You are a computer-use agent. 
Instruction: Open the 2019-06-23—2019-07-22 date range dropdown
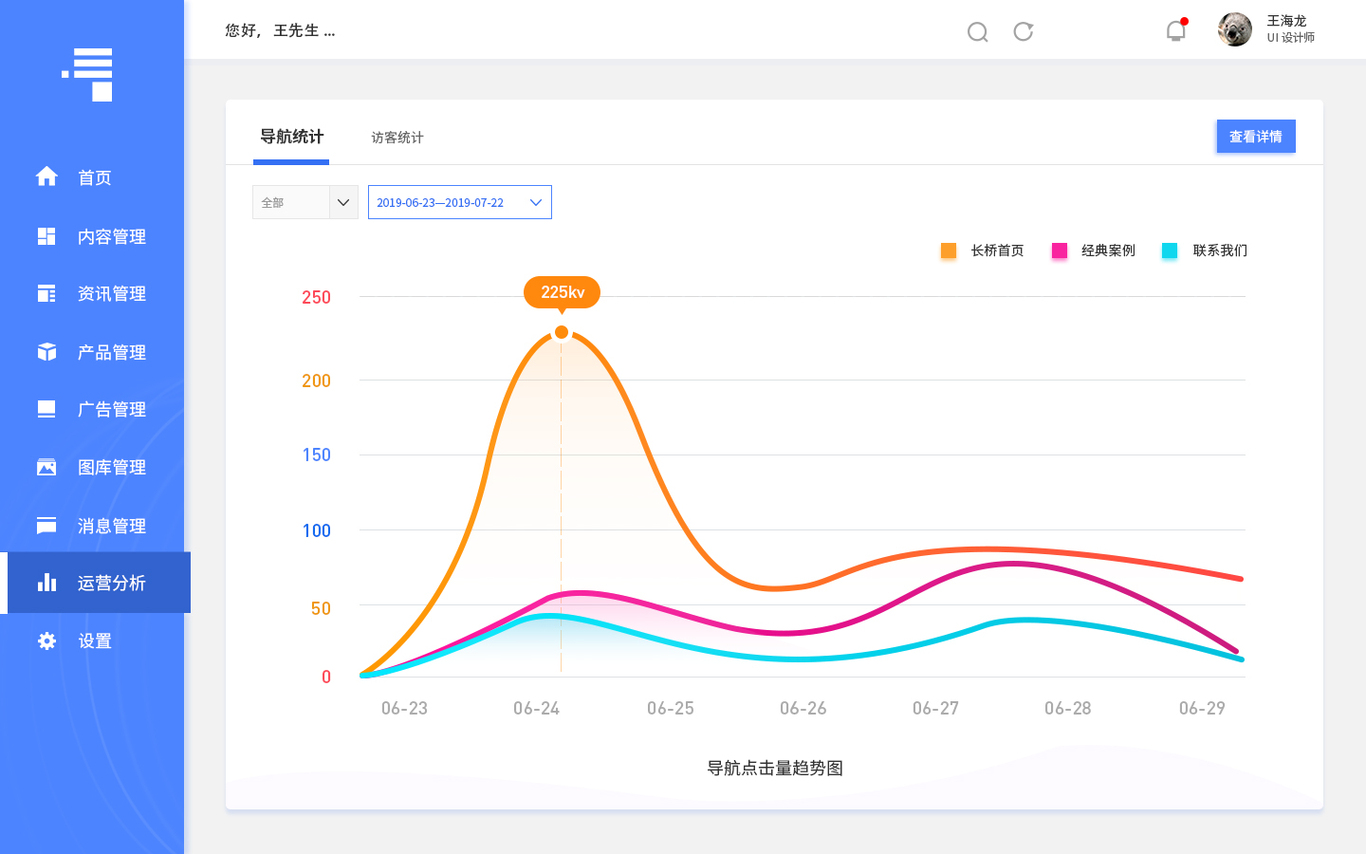click(x=460, y=202)
